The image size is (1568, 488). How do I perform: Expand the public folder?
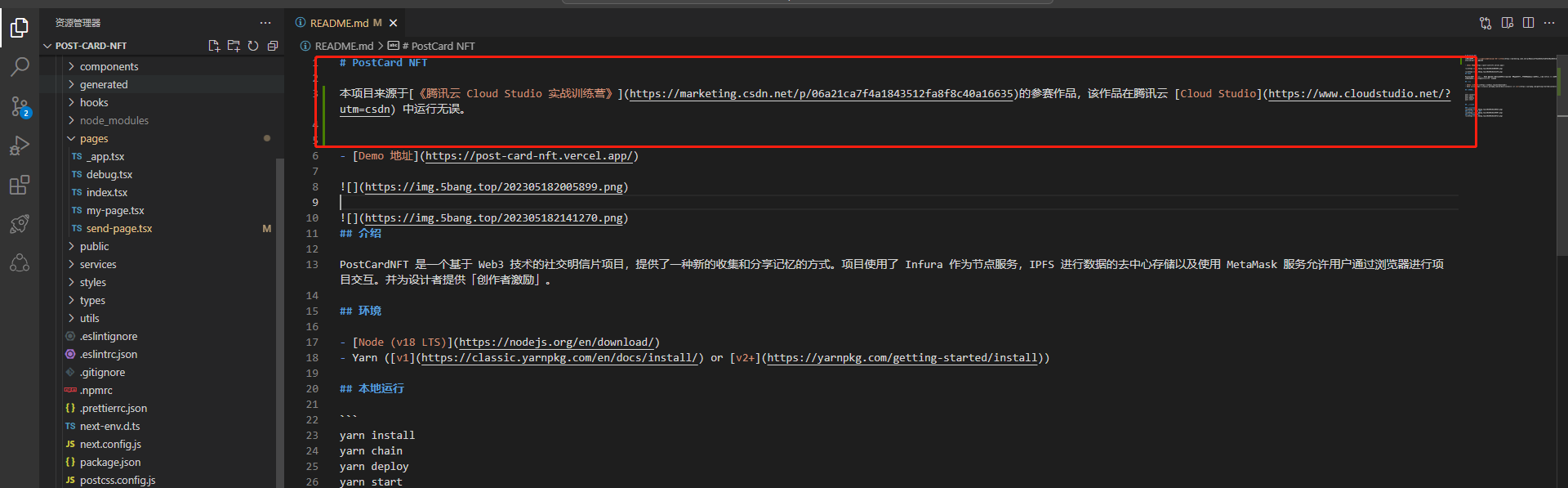94,246
